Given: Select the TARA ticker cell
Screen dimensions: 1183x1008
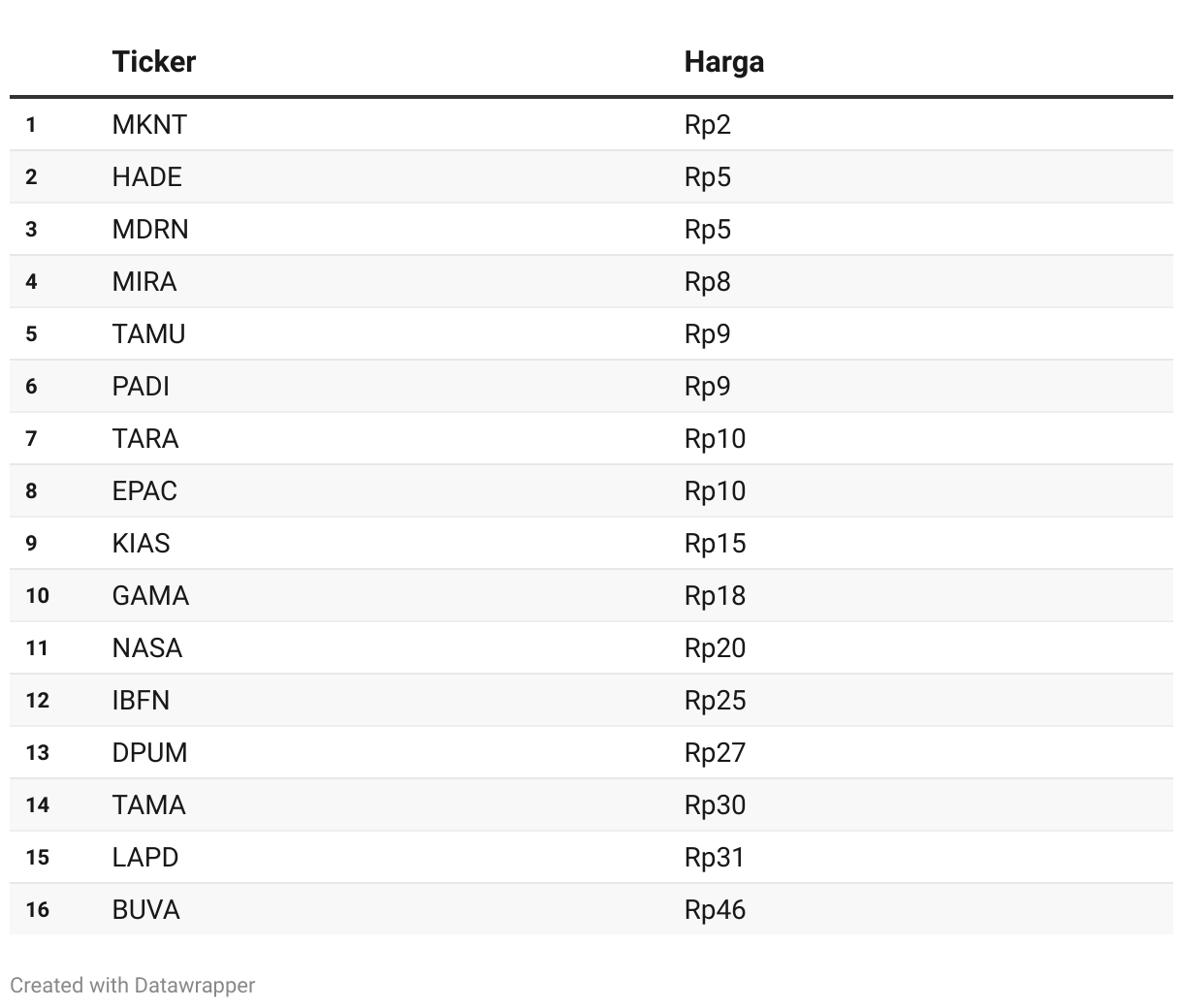Looking at the screenshot, I should tap(145, 439).
